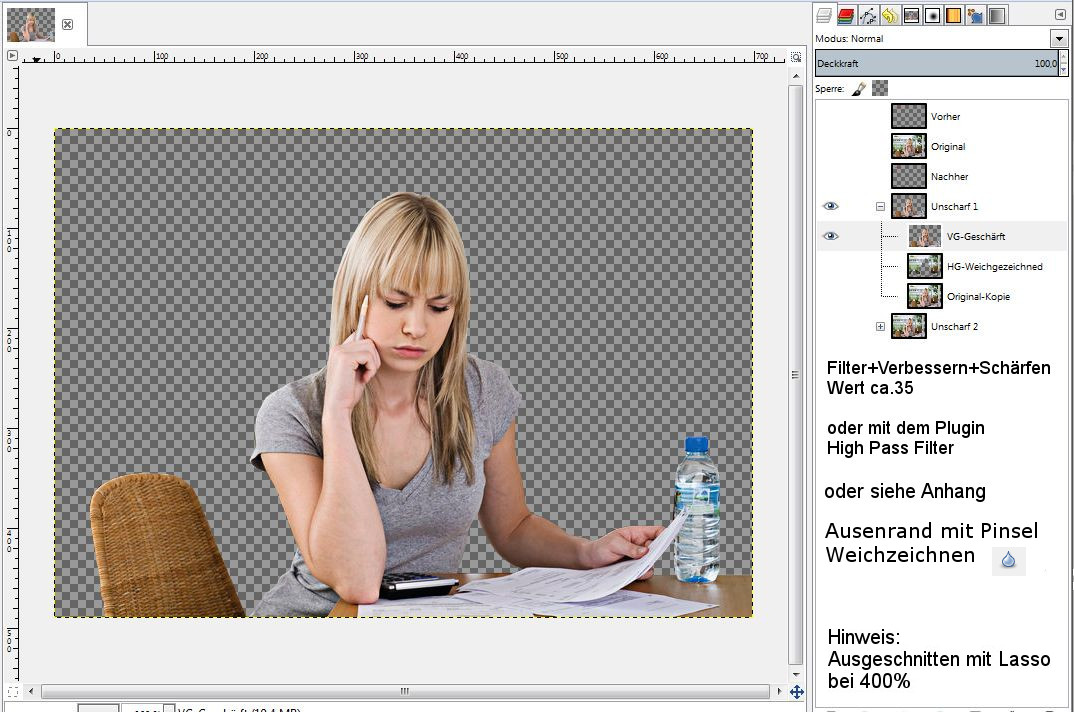This screenshot has height=712, width=1074.
Task: Close the image tab with its X button
Action: point(67,25)
